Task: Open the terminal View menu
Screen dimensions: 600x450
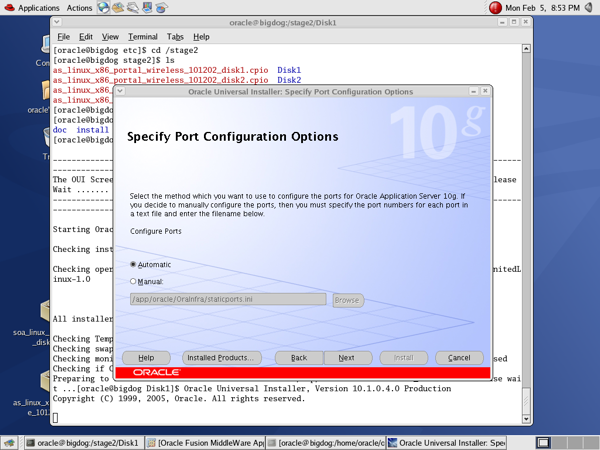Action: 110,37
